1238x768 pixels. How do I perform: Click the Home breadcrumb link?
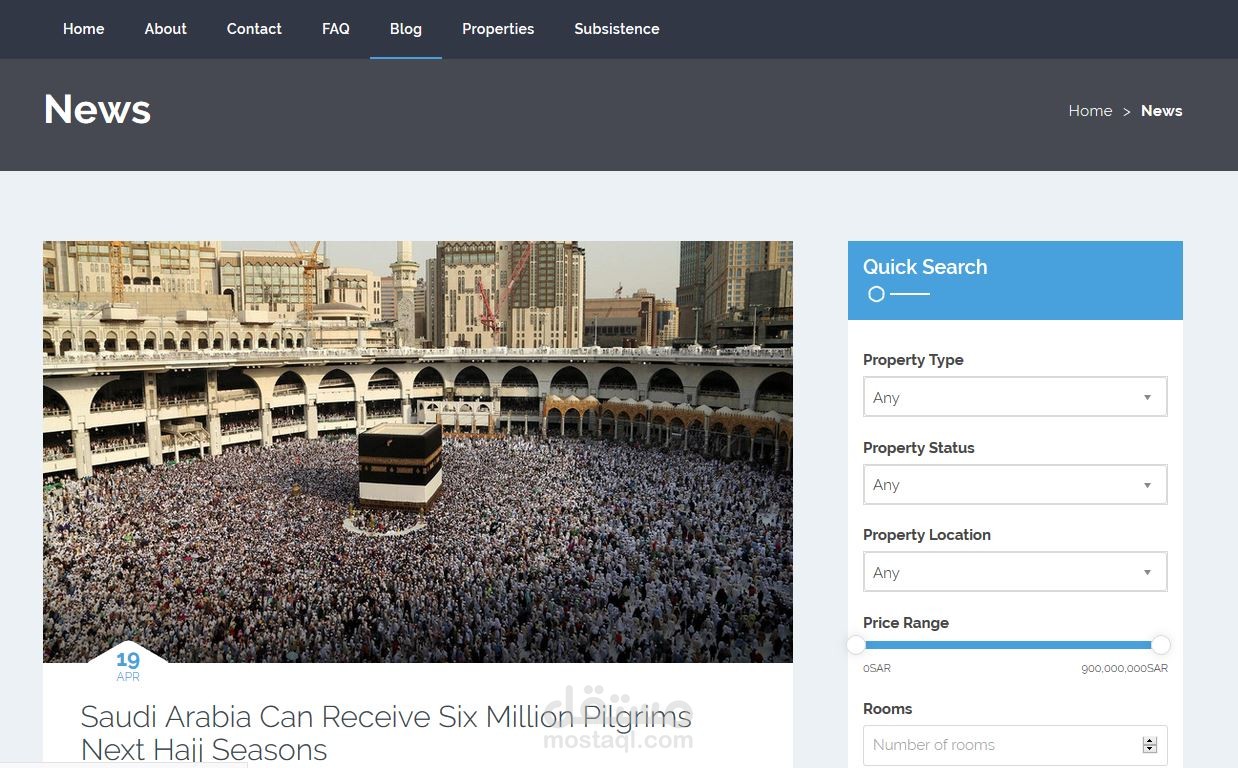click(1090, 111)
